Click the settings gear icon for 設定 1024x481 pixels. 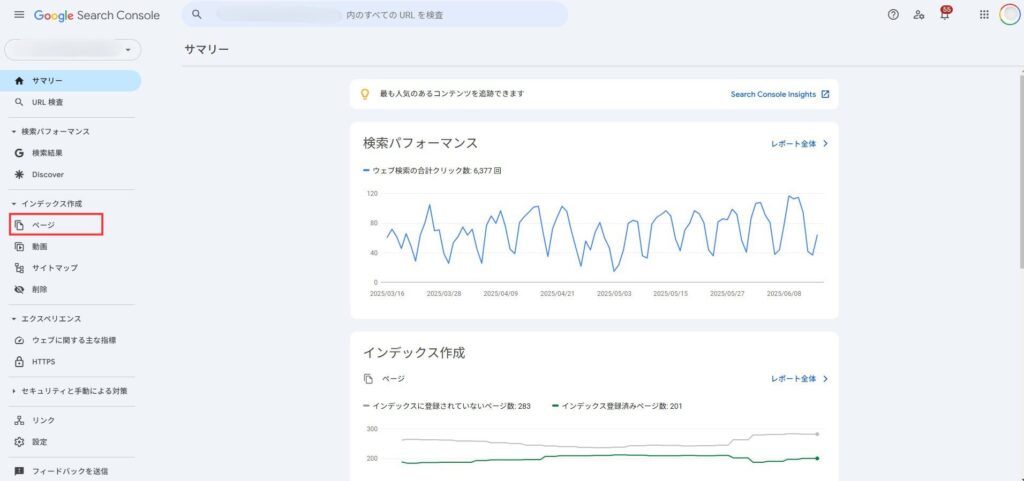(x=19, y=442)
